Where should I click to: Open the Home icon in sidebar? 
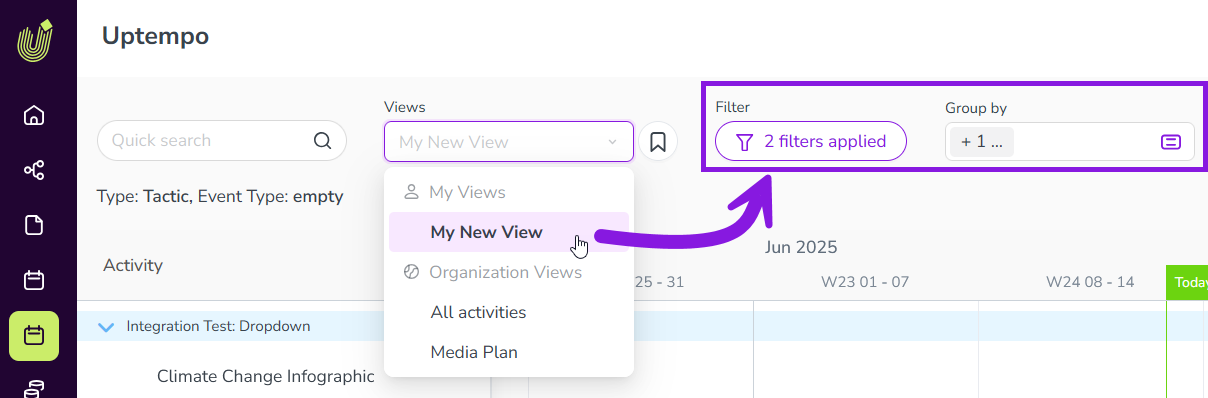pyautogui.click(x=34, y=115)
